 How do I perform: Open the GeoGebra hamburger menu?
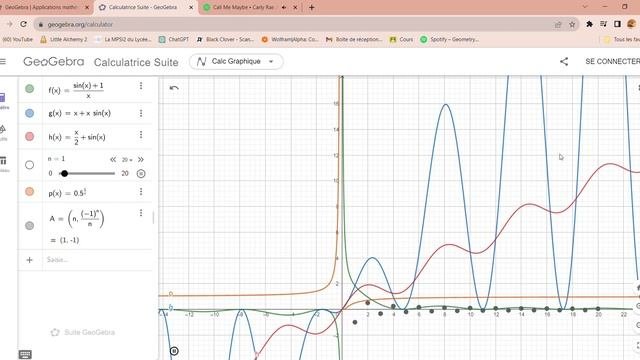coord(3,62)
